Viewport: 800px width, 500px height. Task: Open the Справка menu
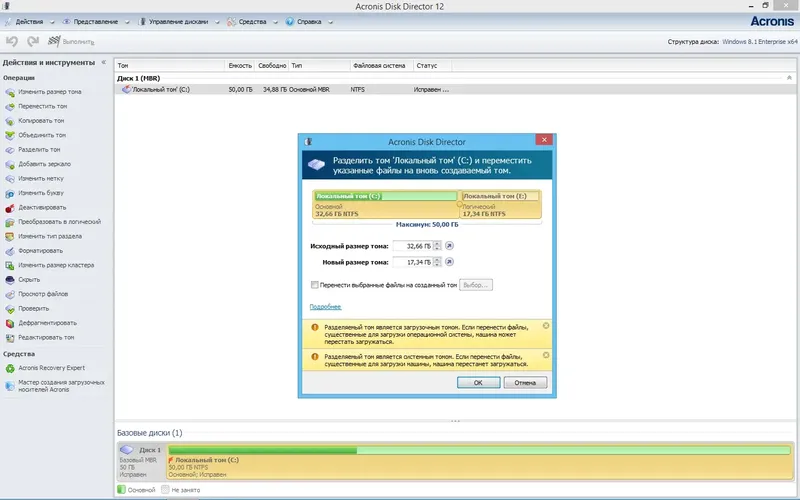coord(309,22)
